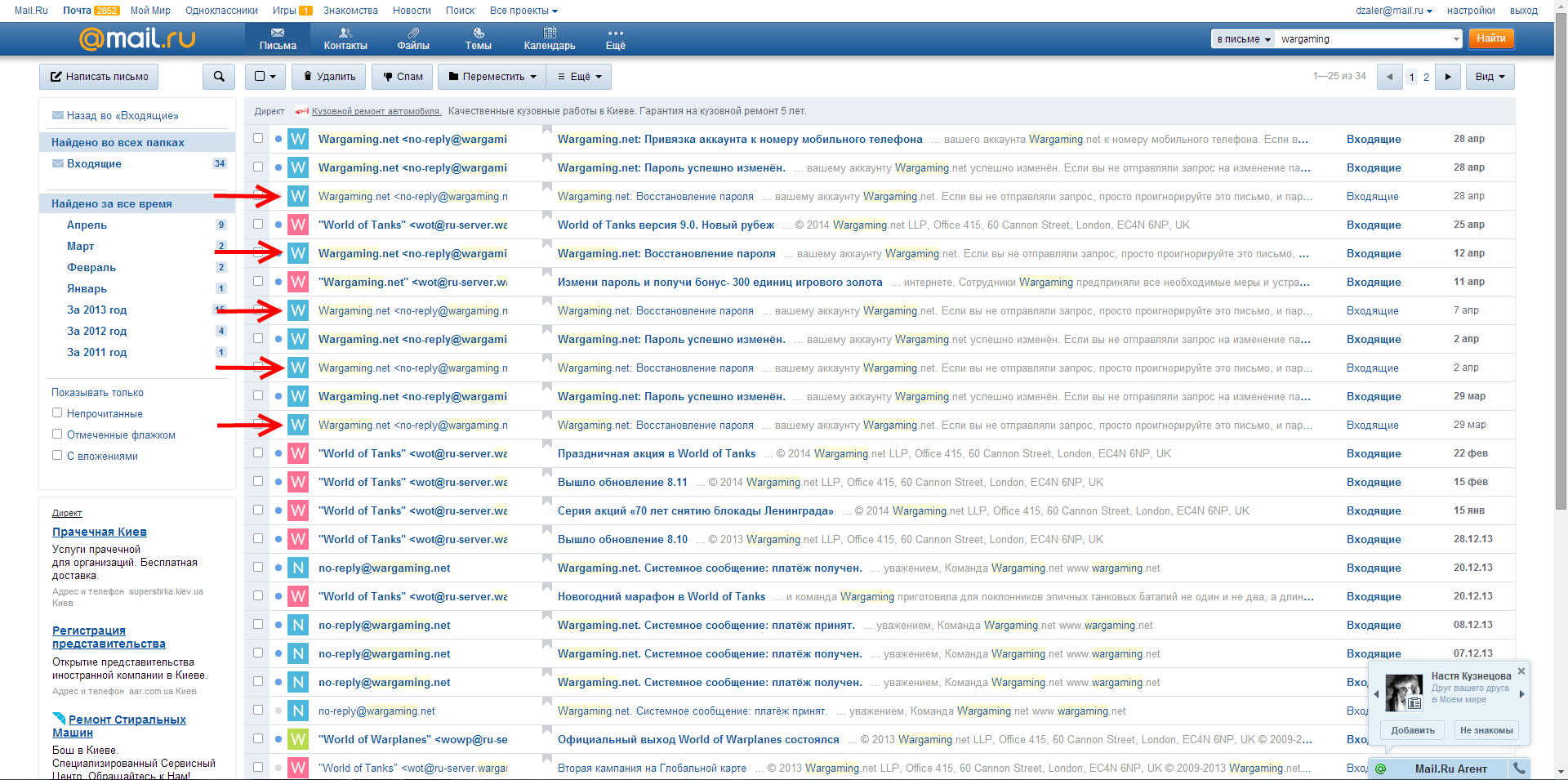The width and height of the screenshot is (1568, 780).
Task: Click the Удалить trash button
Action: coord(328,77)
